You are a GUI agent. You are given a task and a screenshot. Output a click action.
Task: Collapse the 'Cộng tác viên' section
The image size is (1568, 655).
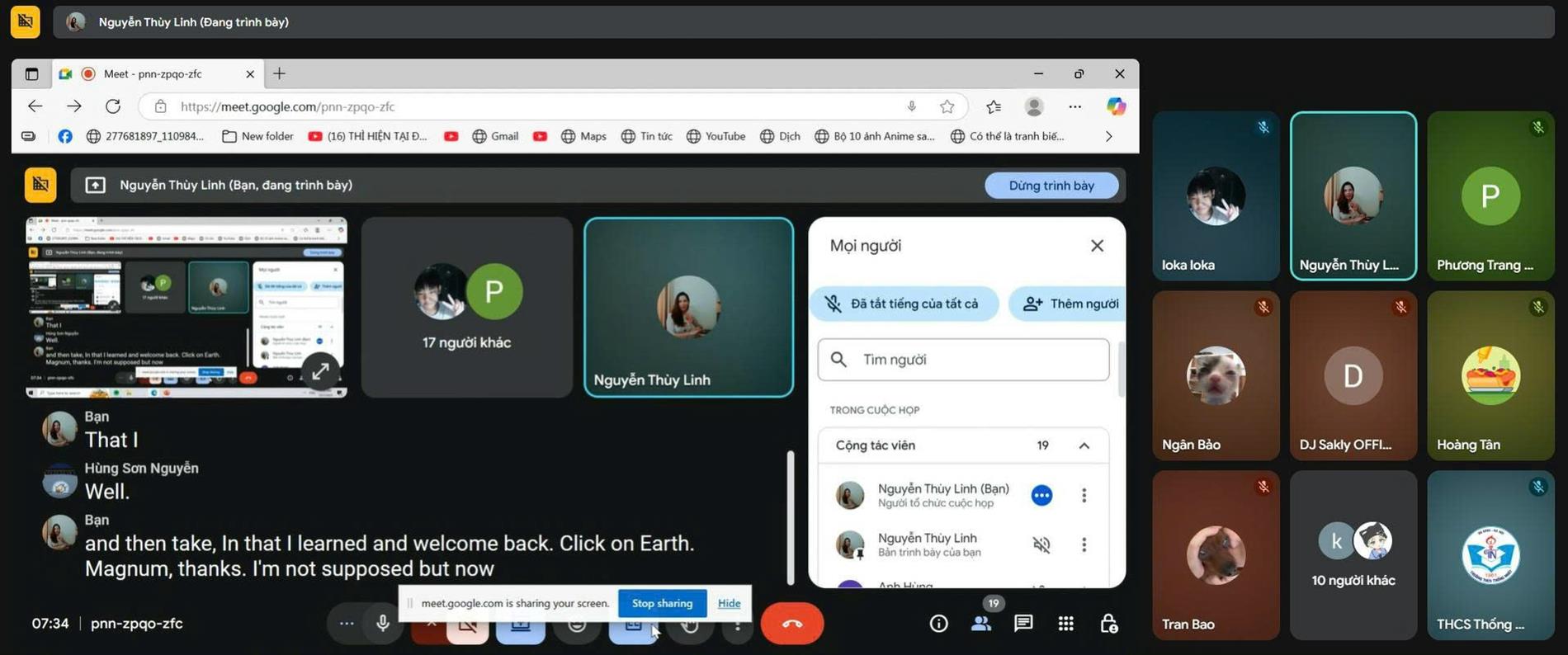tap(1084, 445)
